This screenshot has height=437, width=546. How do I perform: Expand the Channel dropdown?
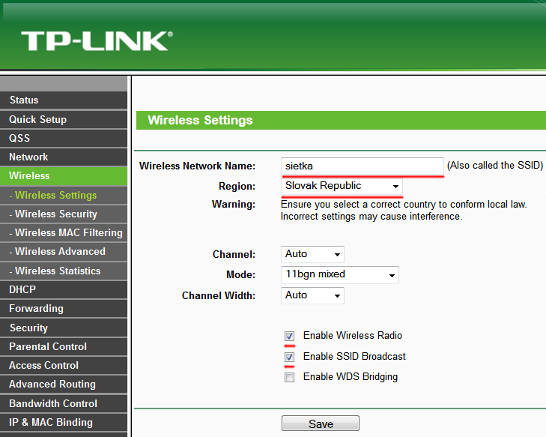pos(312,254)
